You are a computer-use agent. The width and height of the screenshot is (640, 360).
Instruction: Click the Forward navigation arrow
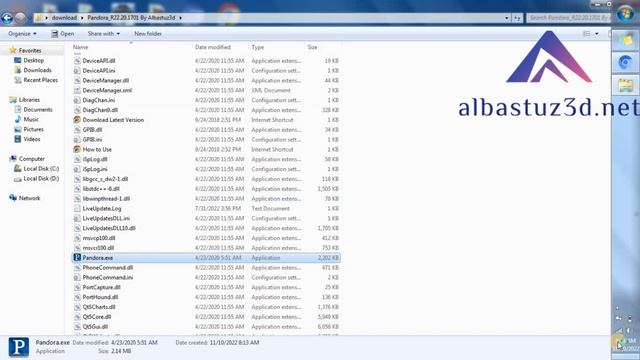[20, 18]
